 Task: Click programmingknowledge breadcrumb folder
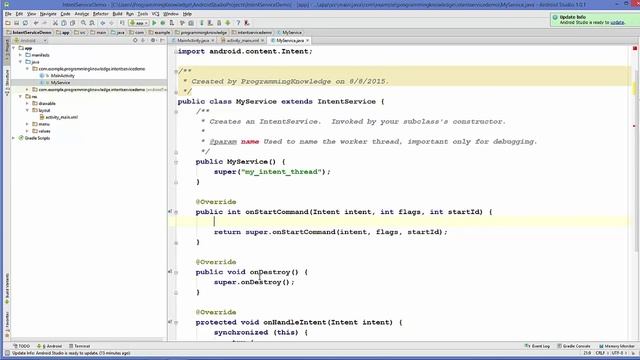pyautogui.click(x=201, y=32)
